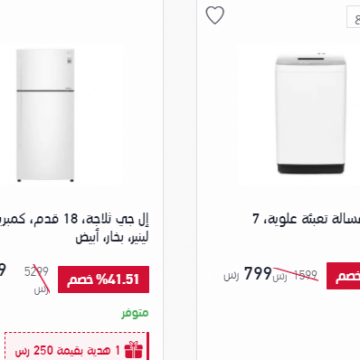The height and width of the screenshot is (360, 360).
Task: Click the green متوفر availability label
Action: click(135, 313)
